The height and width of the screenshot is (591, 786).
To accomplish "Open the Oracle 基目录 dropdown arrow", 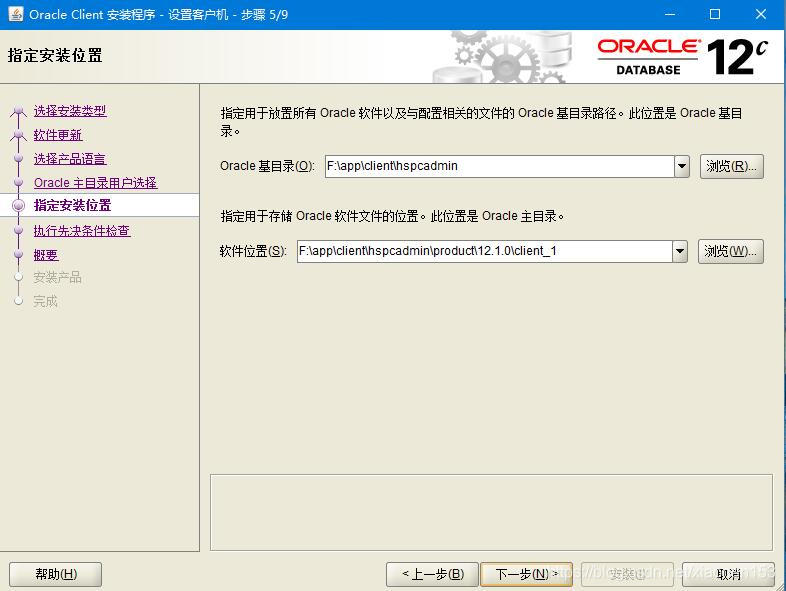I will 682,166.
